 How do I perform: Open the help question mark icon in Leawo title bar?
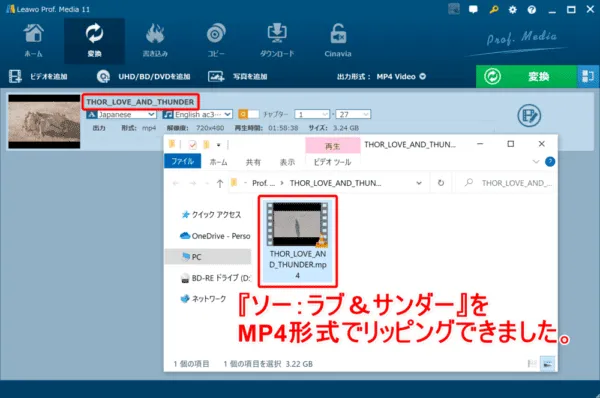point(532,10)
